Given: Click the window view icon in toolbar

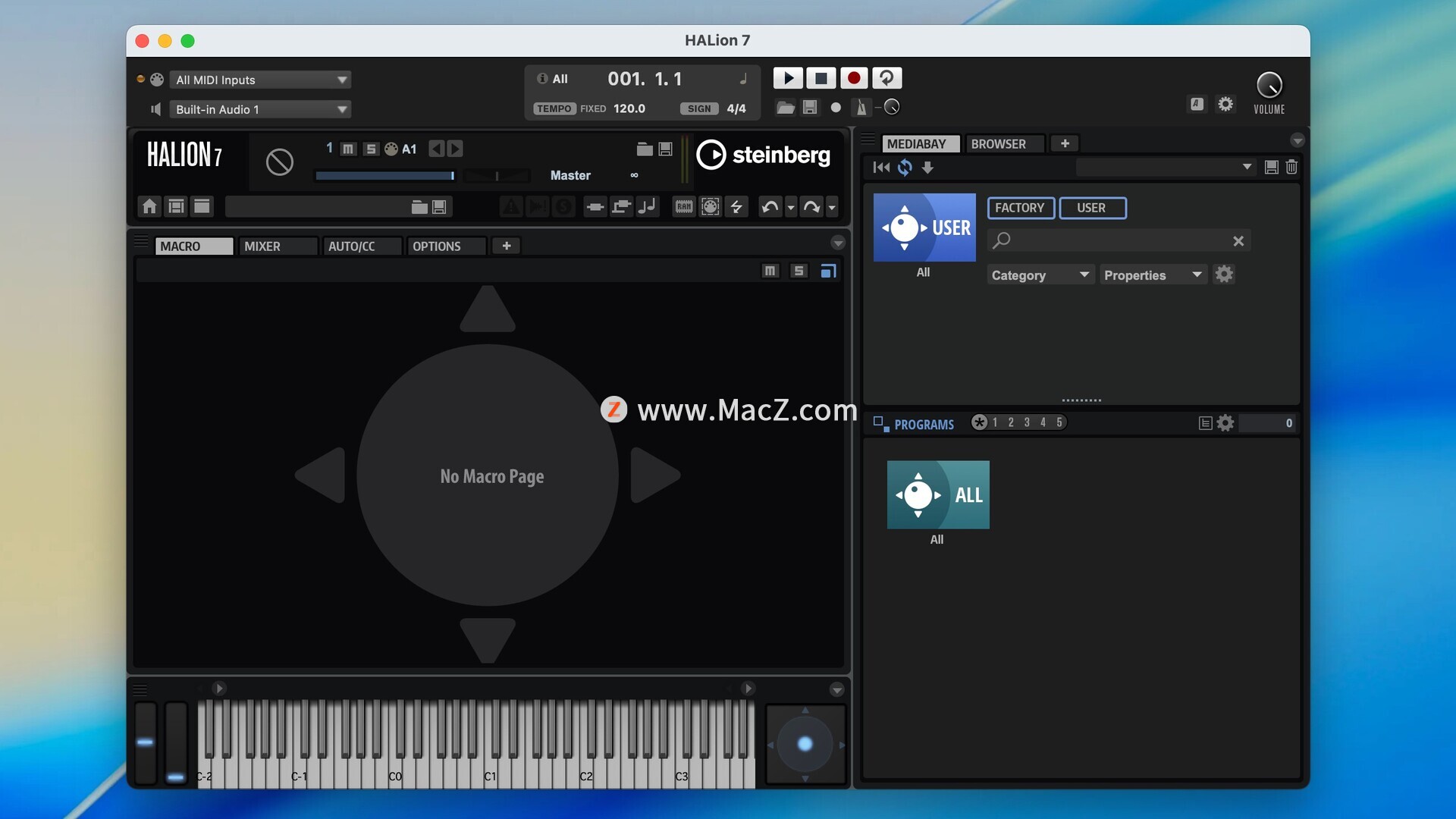Looking at the screenshot, I should (202, 206).
